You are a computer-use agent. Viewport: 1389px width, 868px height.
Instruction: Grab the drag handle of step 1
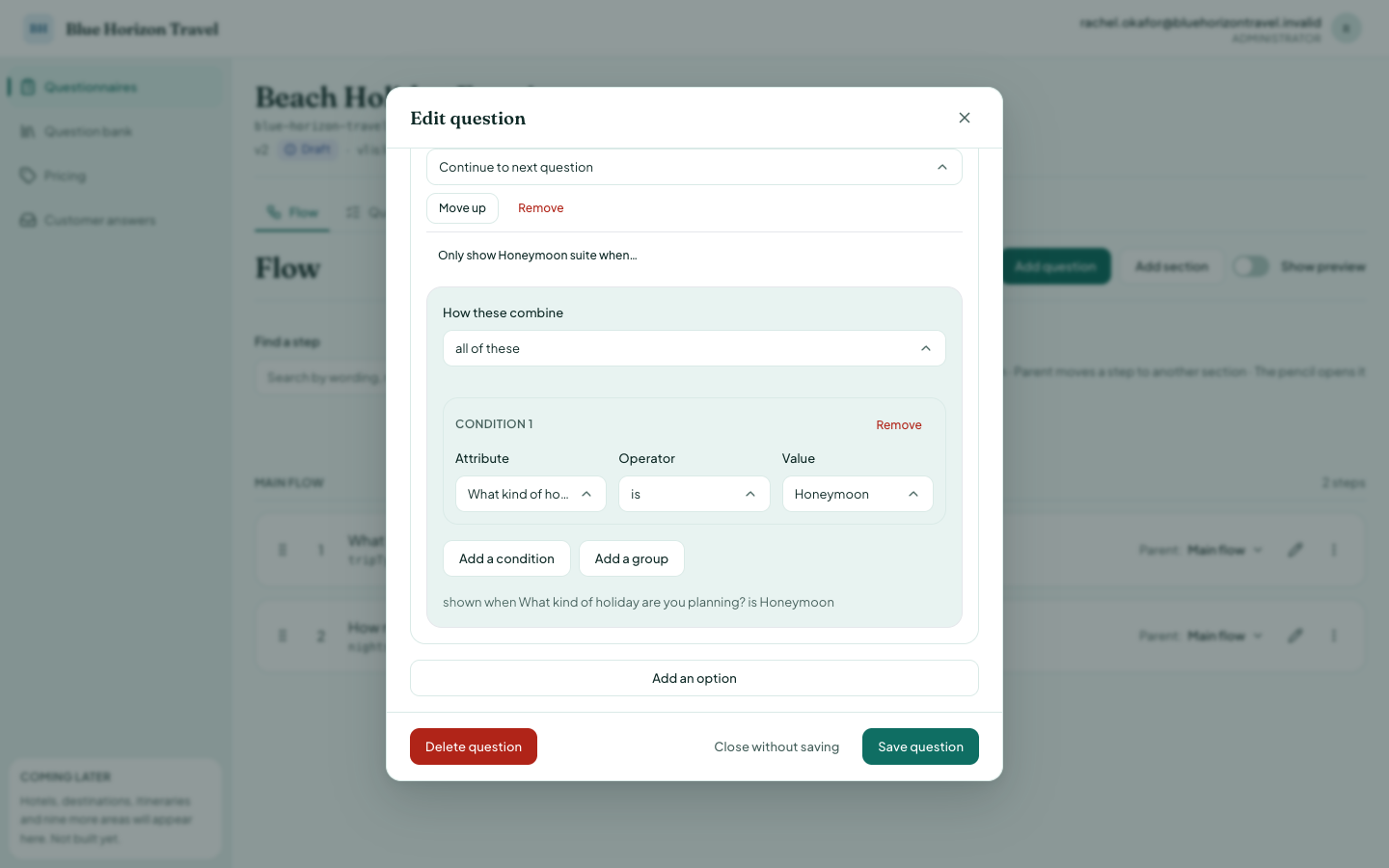tap(283, 550)
